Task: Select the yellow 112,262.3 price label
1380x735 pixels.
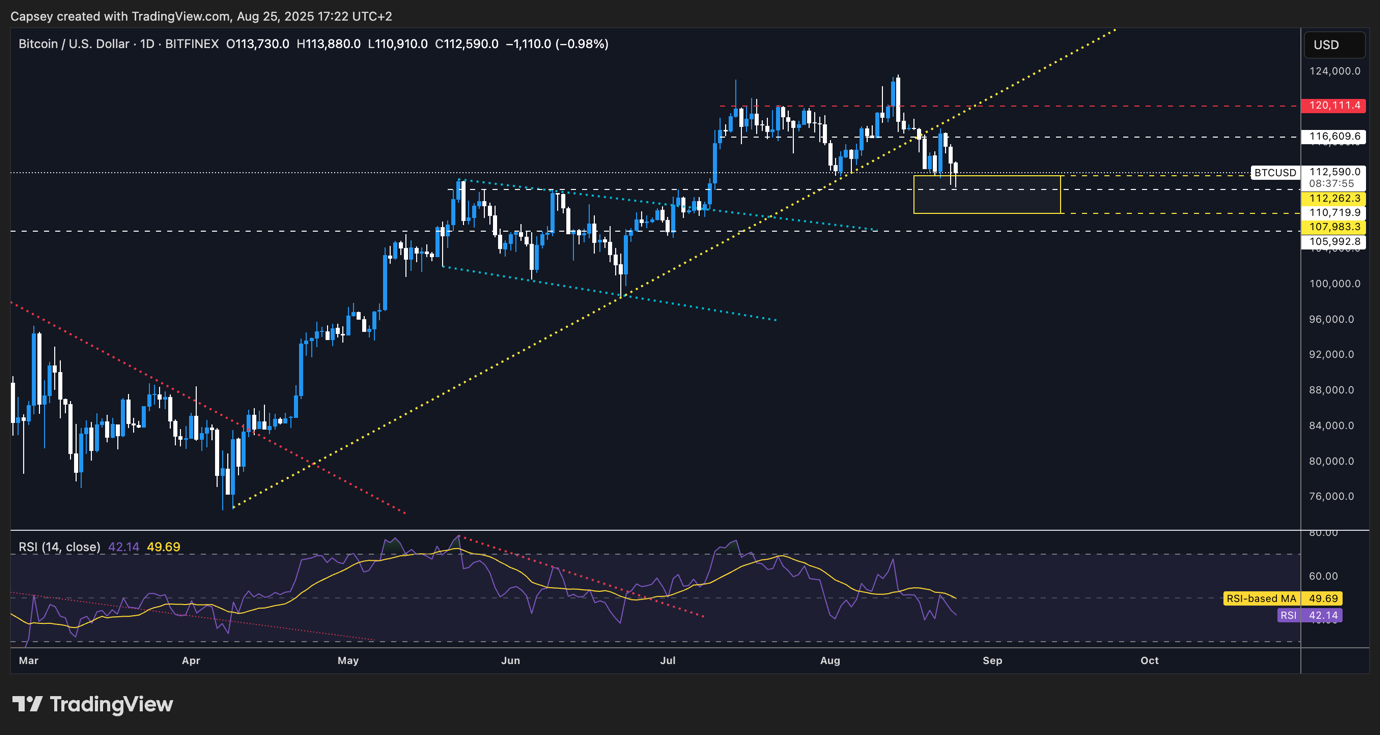Action: click(1333, 198)
